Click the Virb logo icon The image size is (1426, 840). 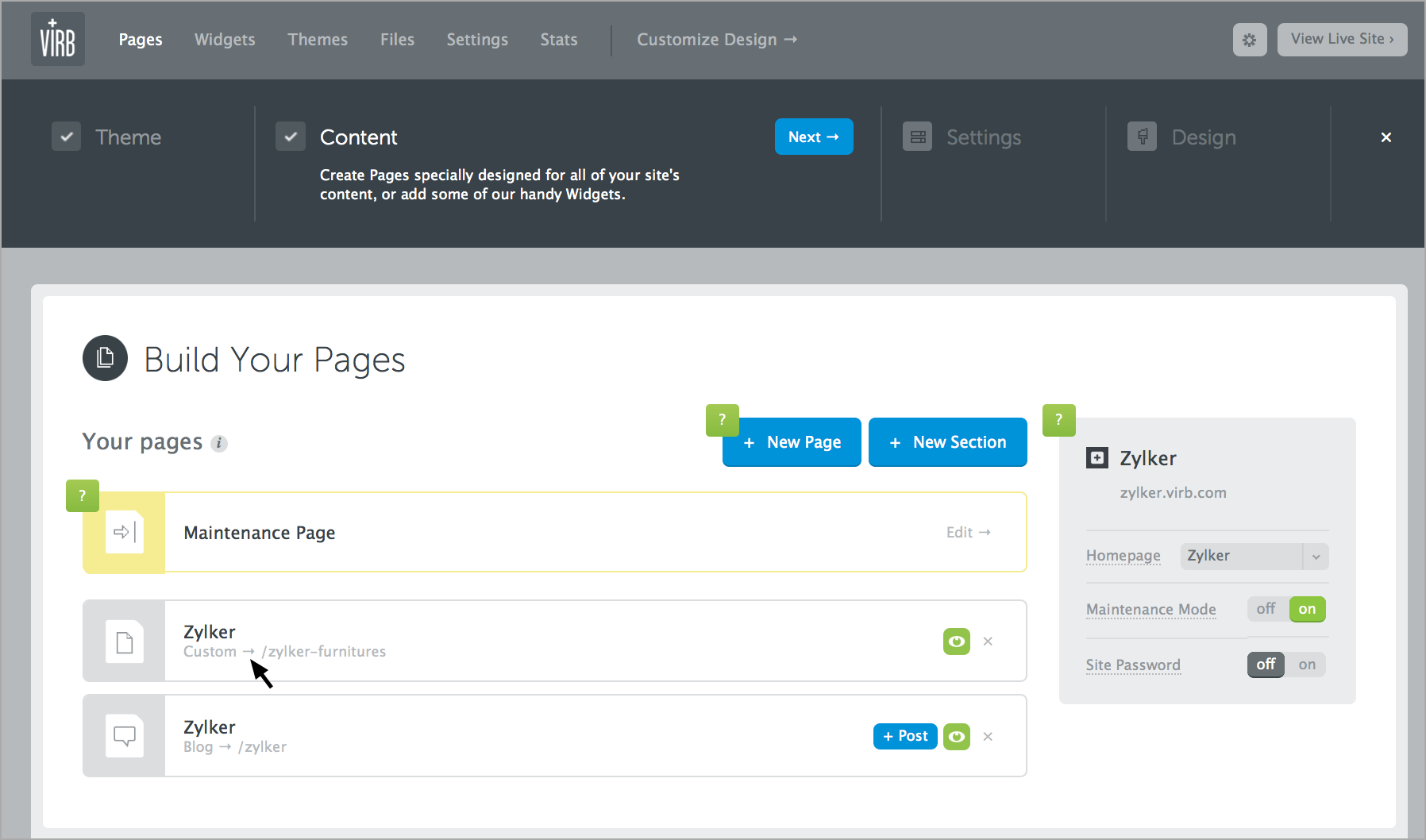tap(57, 39)
